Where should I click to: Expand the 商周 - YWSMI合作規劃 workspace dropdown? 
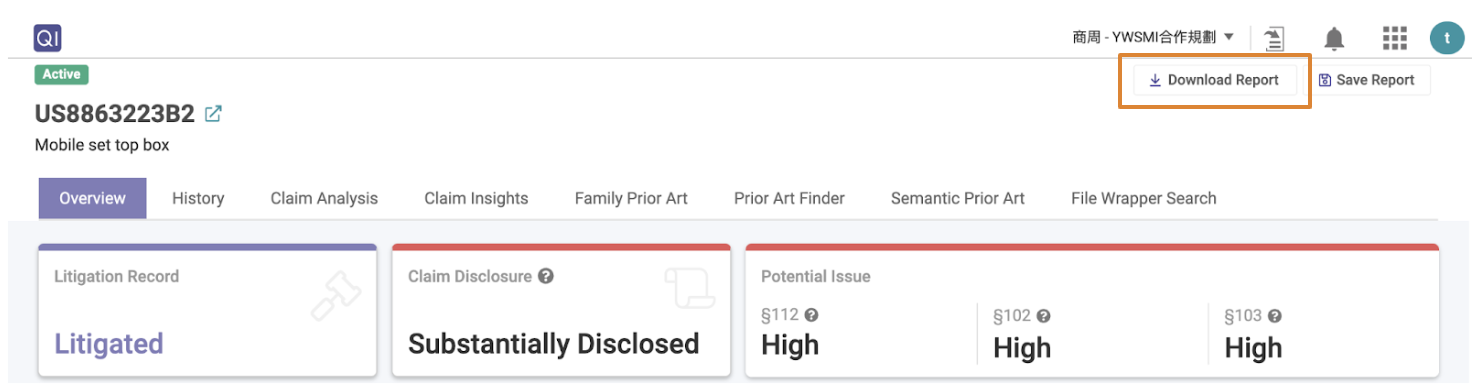(x=1153, y=37)
